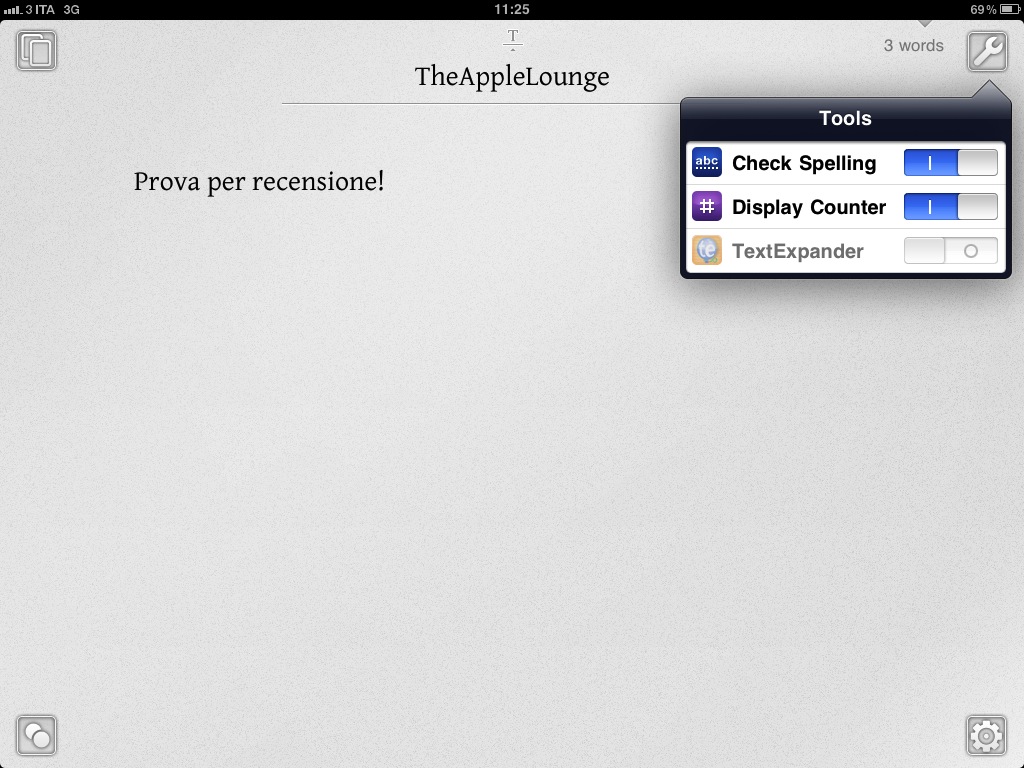The height and width of the screenshot is (768, 1024).
Task: Edit the TheAppleLounge title field
Action: click(512, 77)
